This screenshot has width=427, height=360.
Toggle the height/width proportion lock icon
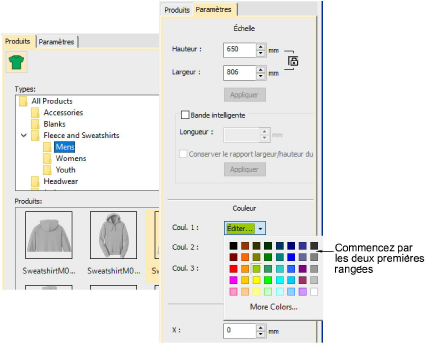coord(293,61)
